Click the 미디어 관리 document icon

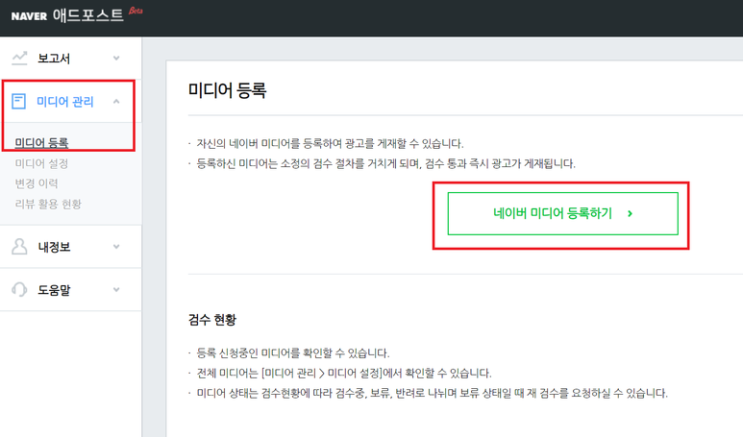click(18, 101)
